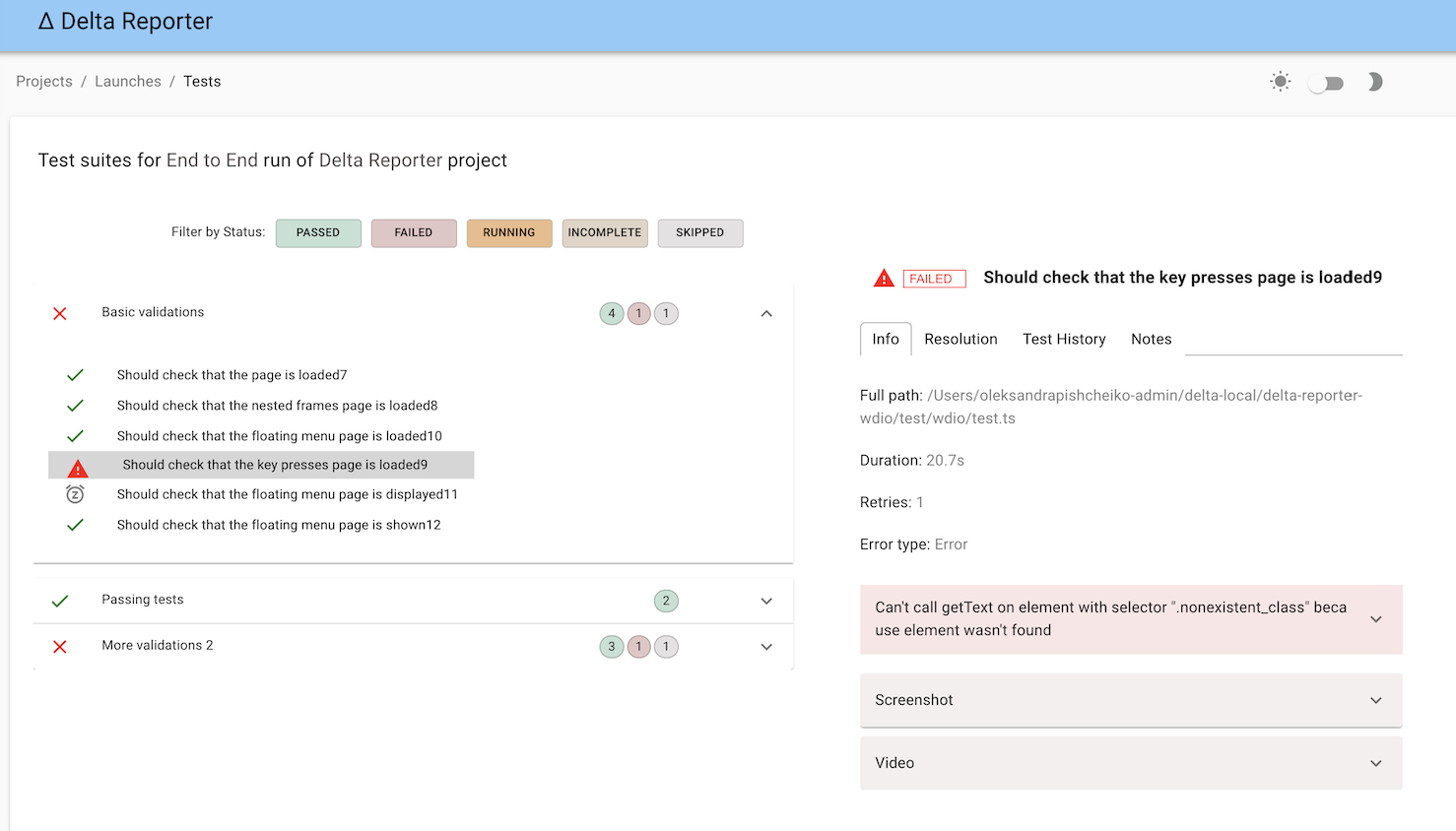Expand the Screenshot panel
1456x831 pixels.
coord(1131,700)
